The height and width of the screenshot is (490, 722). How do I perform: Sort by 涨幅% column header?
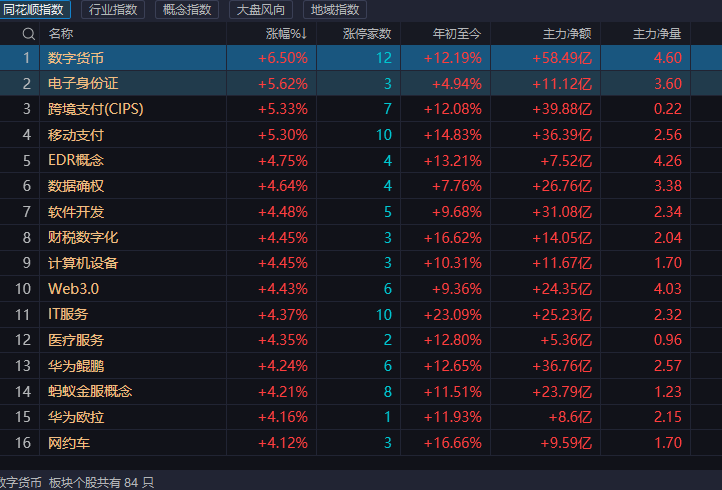coord(286,34)
